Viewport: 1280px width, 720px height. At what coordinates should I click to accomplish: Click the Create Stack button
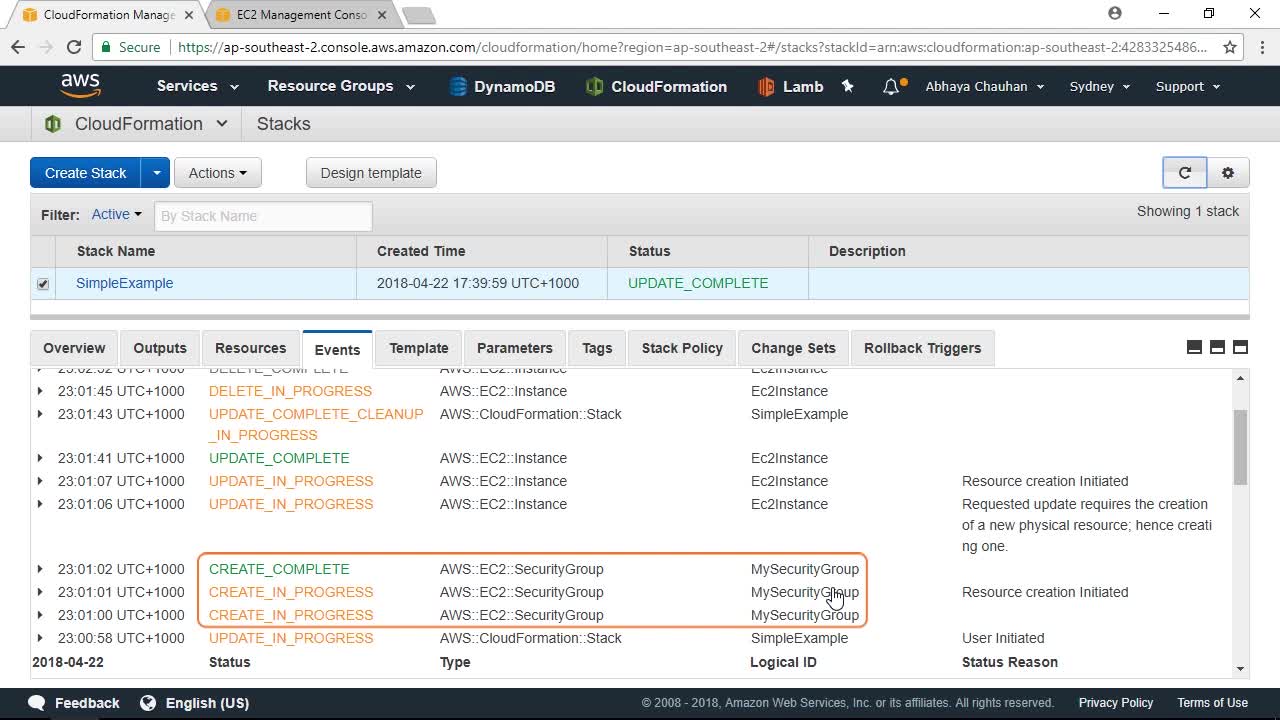(x=85, y=172)
